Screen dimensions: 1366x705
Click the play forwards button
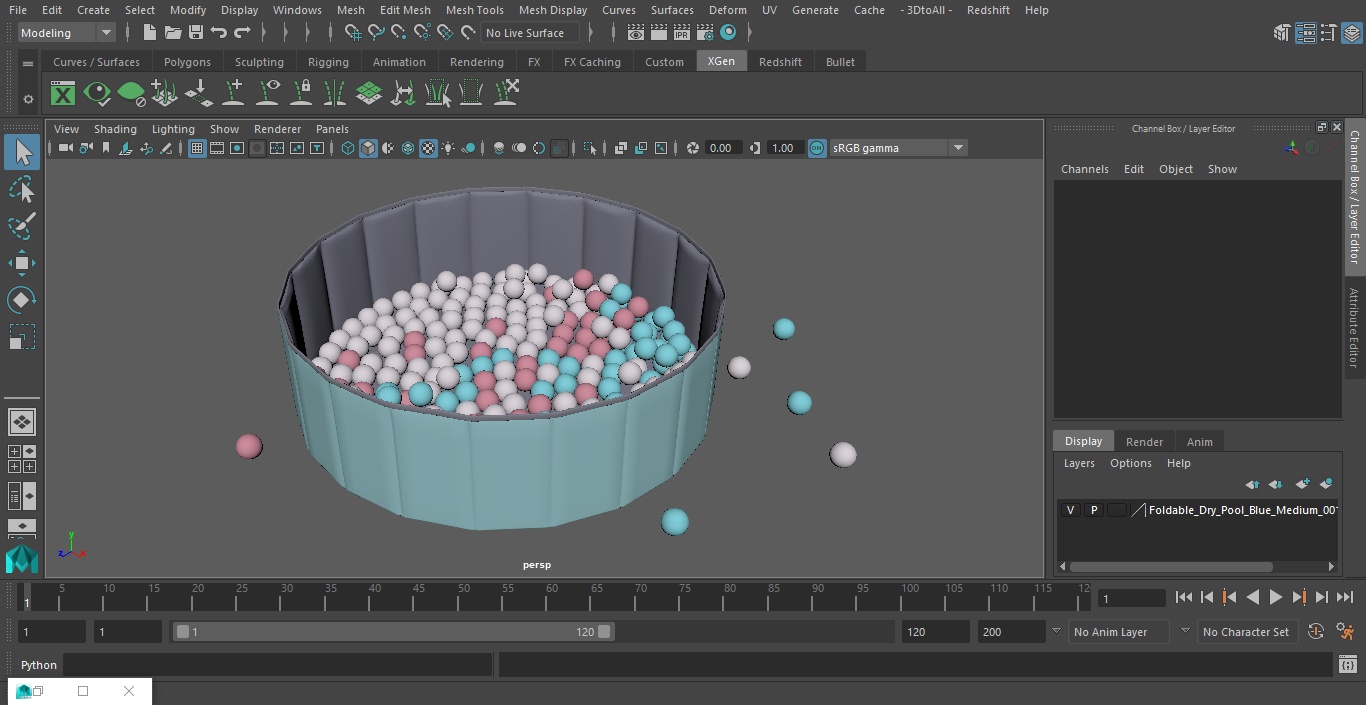[x=1275, y=597]
